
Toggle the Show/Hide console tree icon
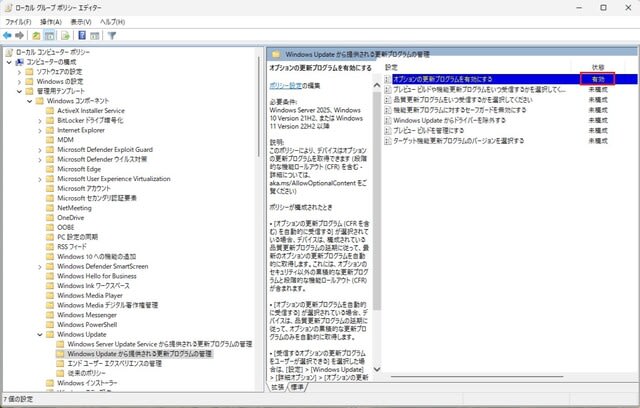coord(49,35)
